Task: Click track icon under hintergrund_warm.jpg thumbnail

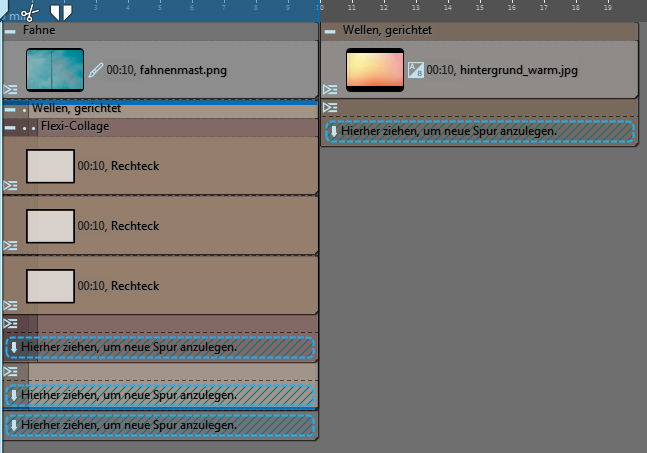Action: pyautogui.click(x=330, y=107)
